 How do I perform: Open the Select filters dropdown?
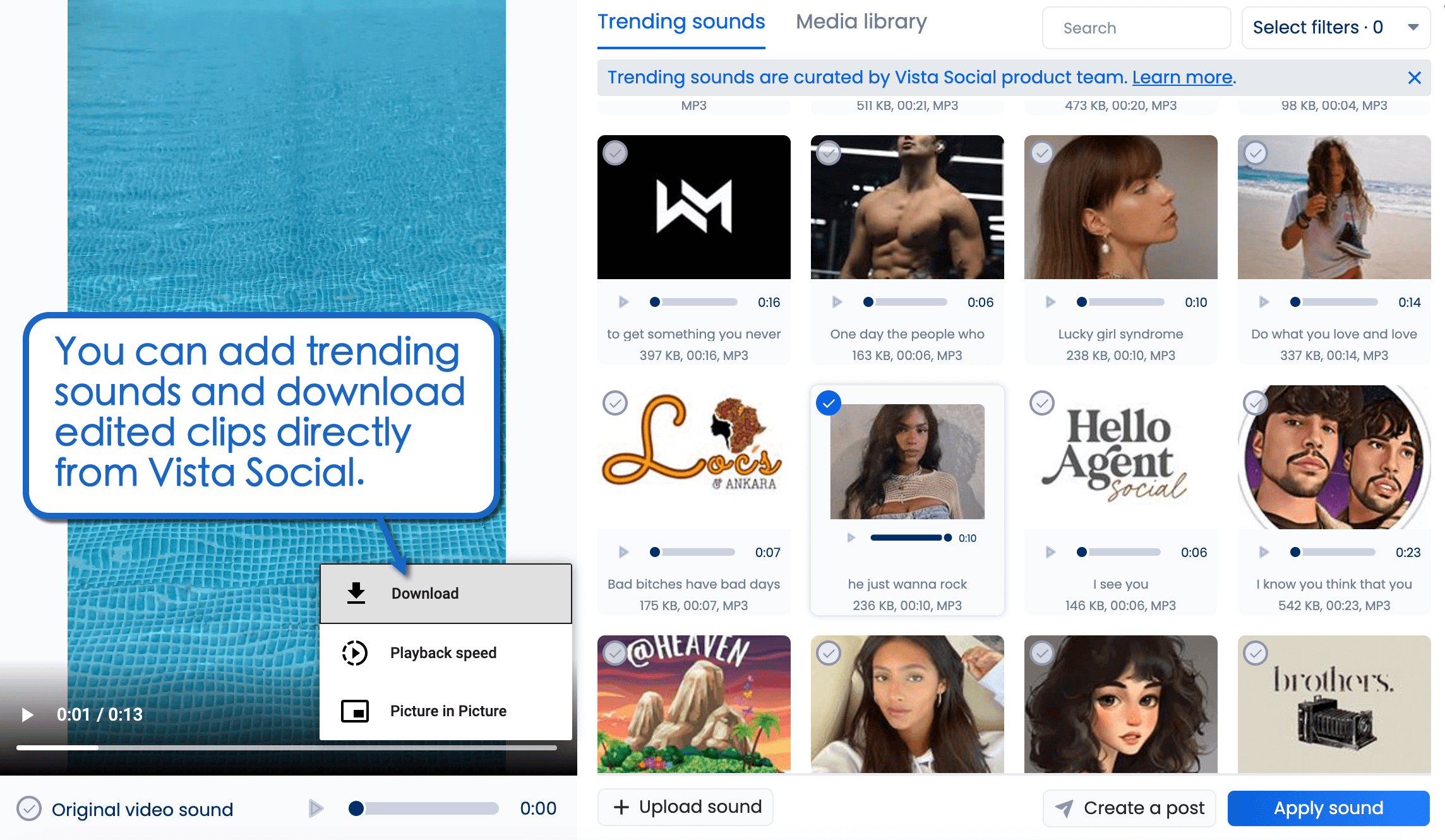[1335, 27]
